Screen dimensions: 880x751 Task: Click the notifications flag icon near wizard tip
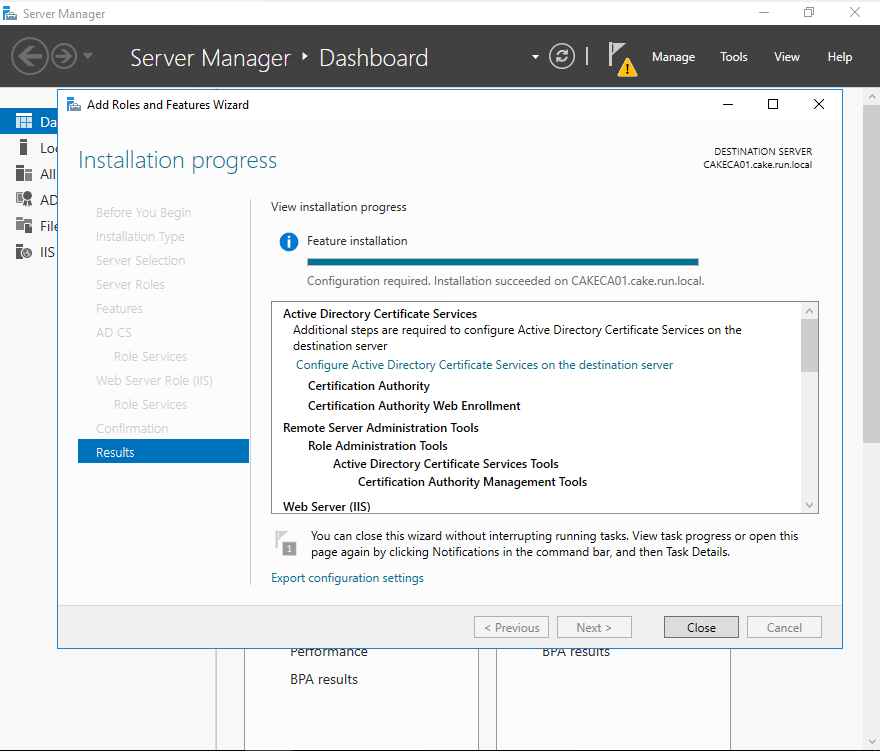[x=286, y=543]
